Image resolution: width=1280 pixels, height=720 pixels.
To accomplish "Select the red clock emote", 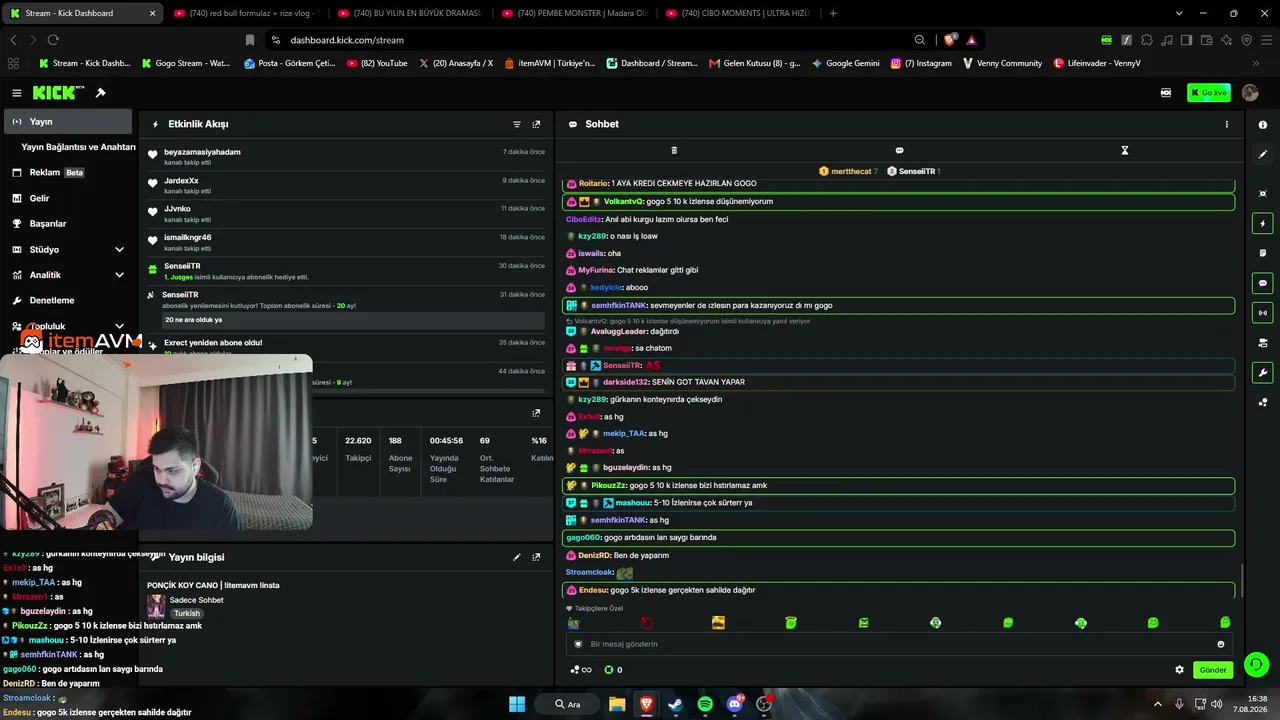I will [646, 623].
